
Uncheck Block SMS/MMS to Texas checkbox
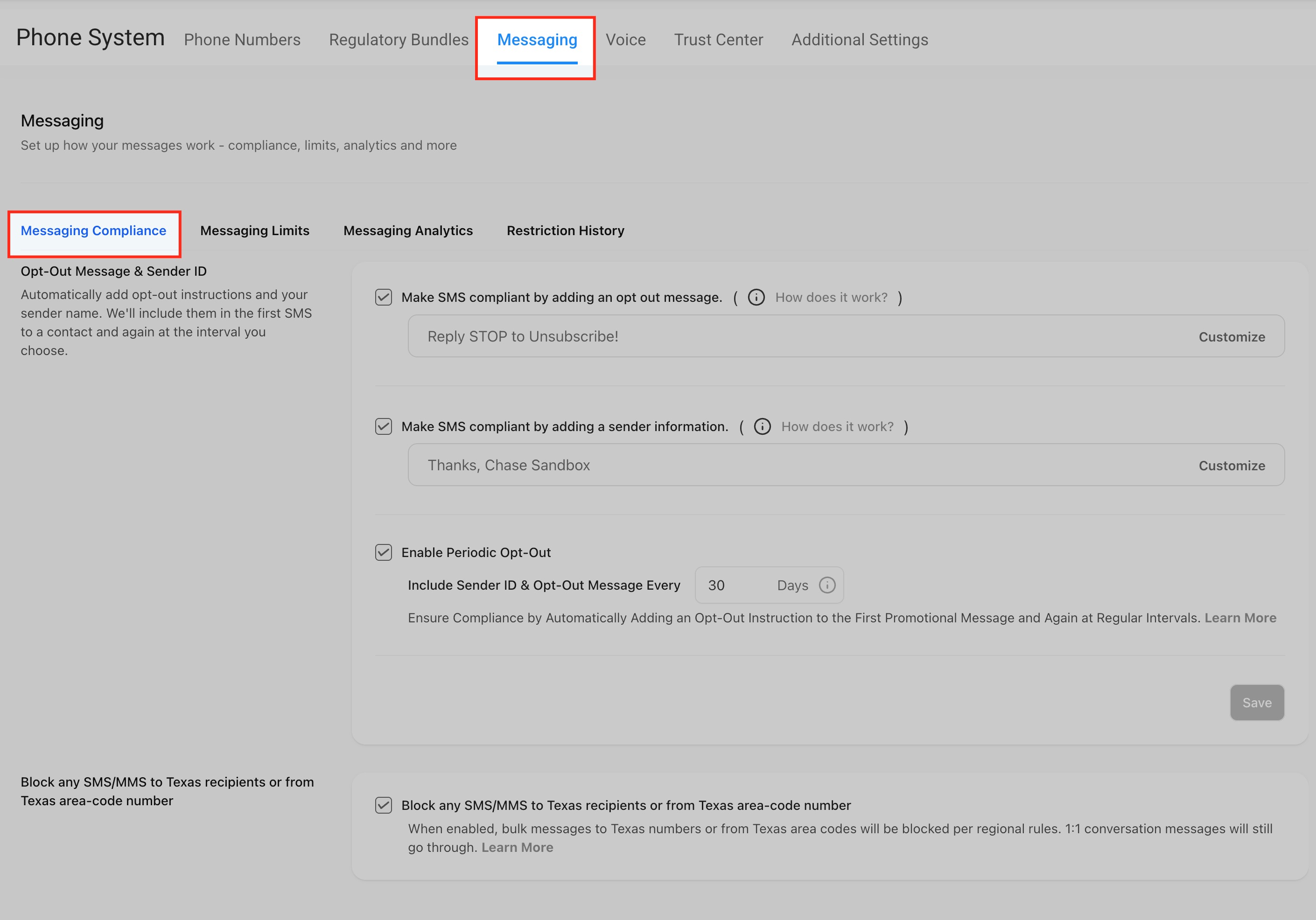(x=384, y=805)
